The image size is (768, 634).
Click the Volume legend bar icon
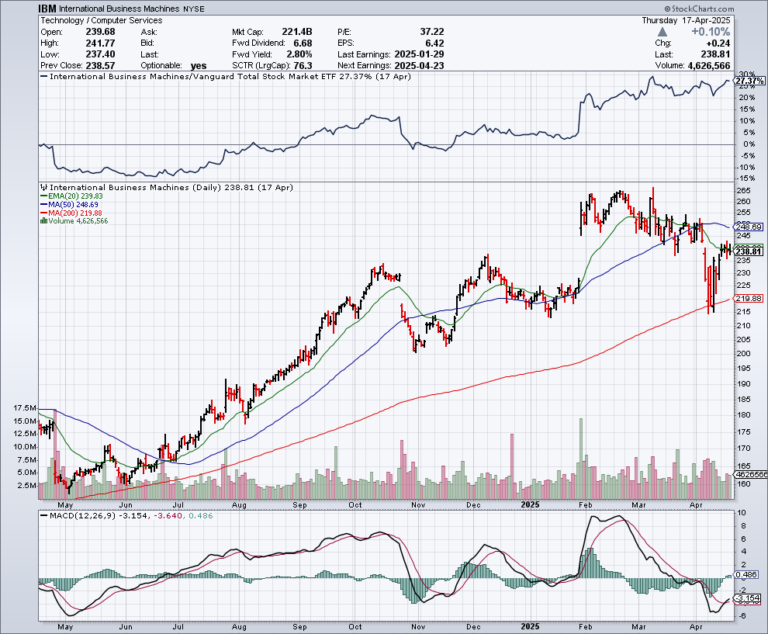[x=42, y=223]
